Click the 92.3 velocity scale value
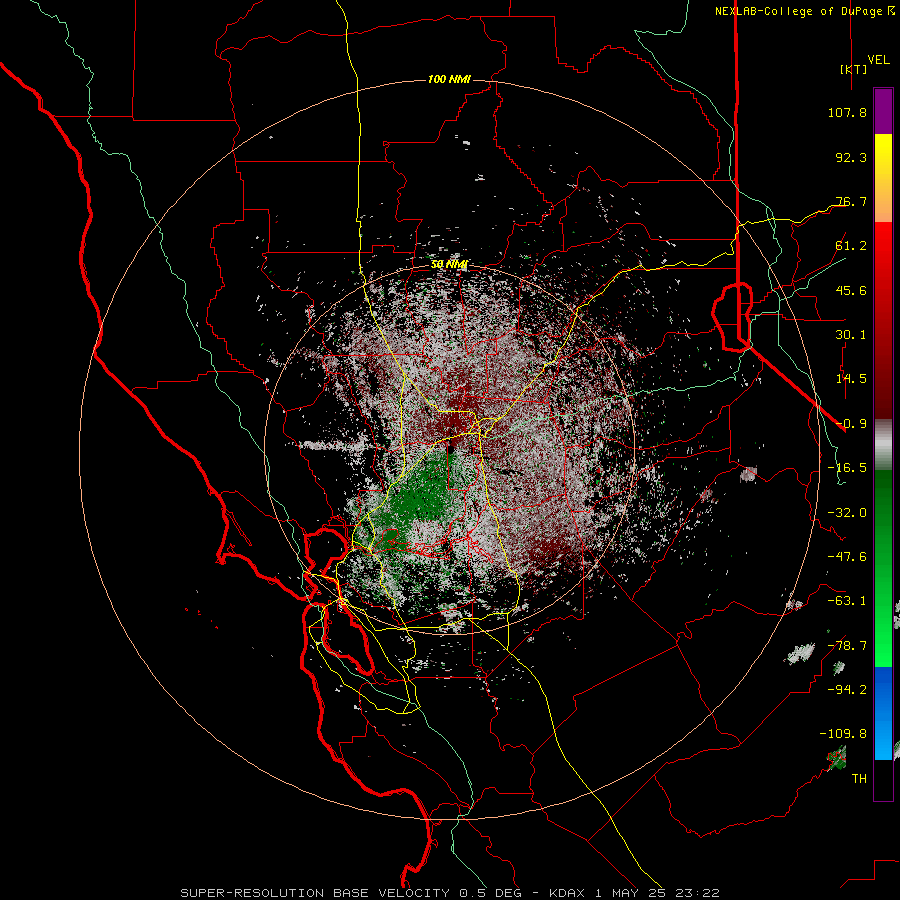This screenshot has height=900, width=900. [851, 157]
